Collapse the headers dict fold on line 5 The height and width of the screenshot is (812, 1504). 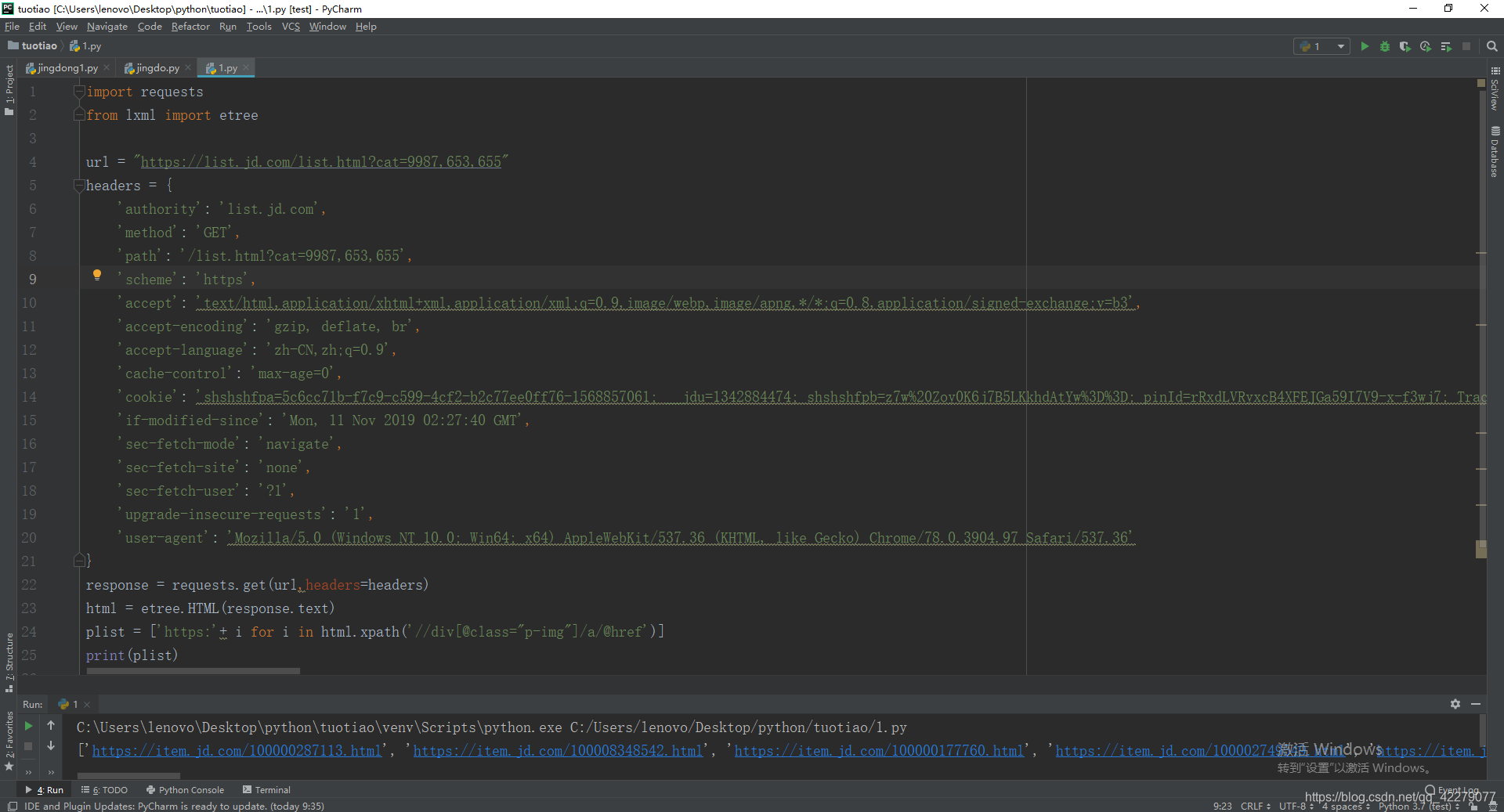click(79, 186)
